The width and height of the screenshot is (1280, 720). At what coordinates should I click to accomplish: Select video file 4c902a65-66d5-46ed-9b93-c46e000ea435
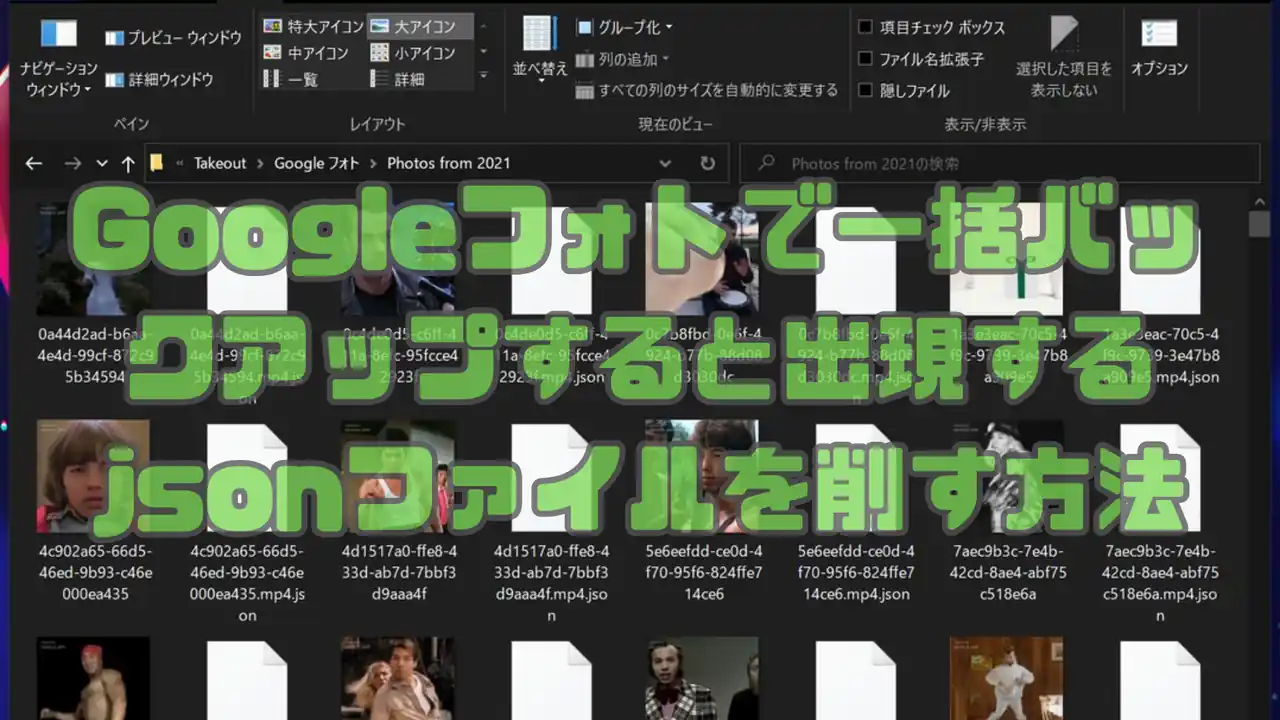click(x=93, y=510)
